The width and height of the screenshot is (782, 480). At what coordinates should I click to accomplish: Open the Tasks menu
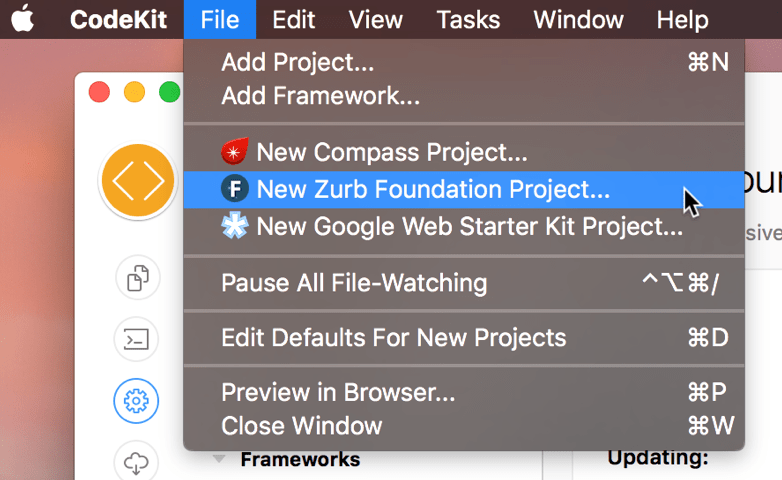tap(468, 19)
